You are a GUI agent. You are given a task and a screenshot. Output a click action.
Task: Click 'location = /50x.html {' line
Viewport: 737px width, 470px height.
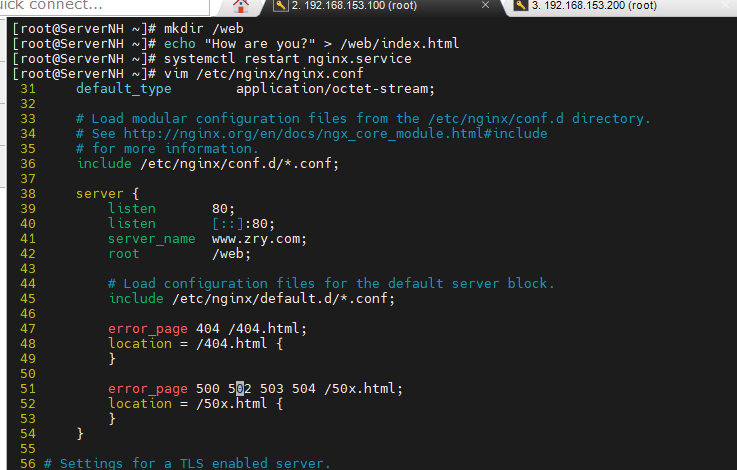(196, 404)
